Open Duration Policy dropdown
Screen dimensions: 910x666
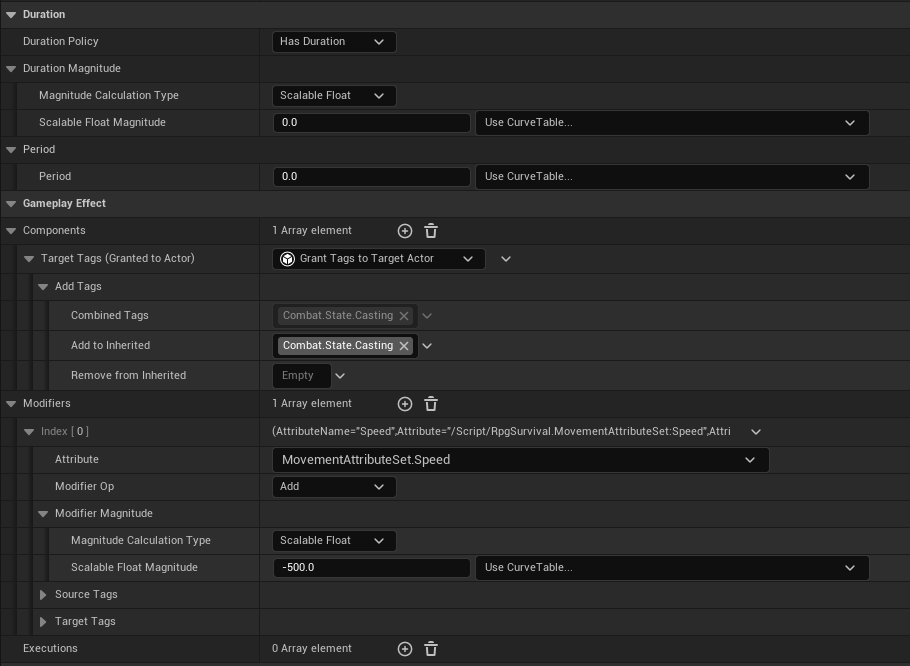(334, 42)
